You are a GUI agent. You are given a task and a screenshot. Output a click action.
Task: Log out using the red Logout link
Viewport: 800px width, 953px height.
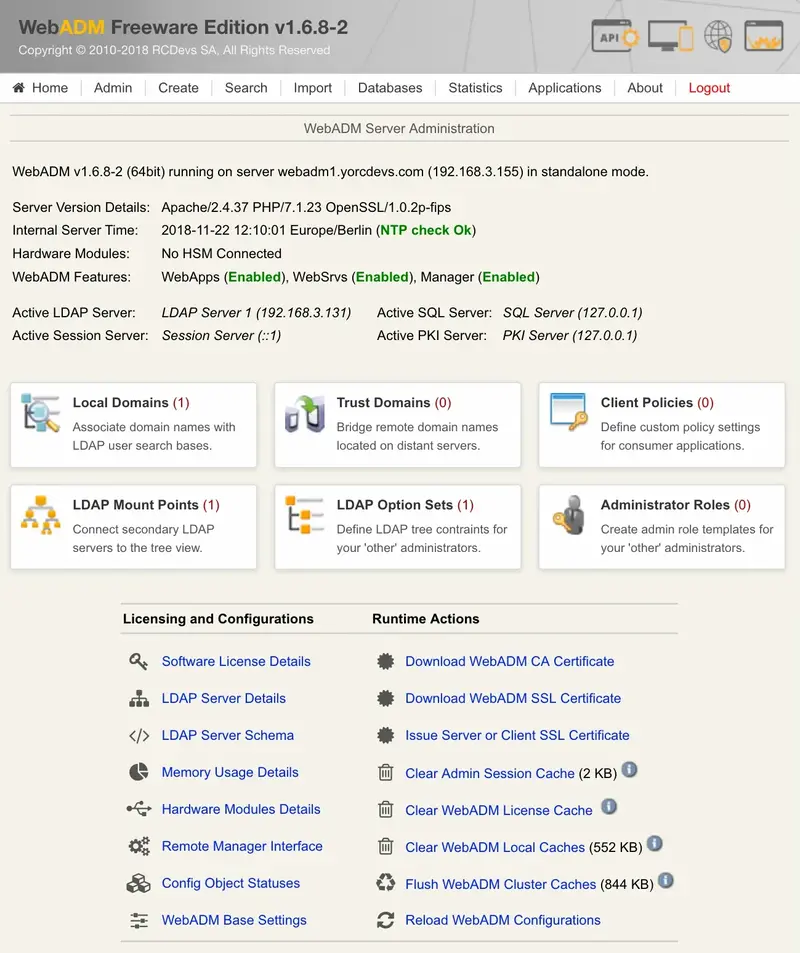709,88
